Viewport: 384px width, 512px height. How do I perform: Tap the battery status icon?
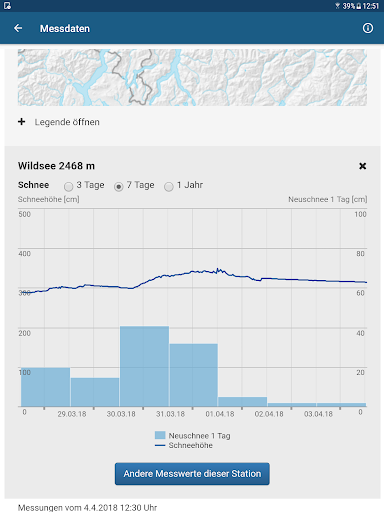point(359,6)
